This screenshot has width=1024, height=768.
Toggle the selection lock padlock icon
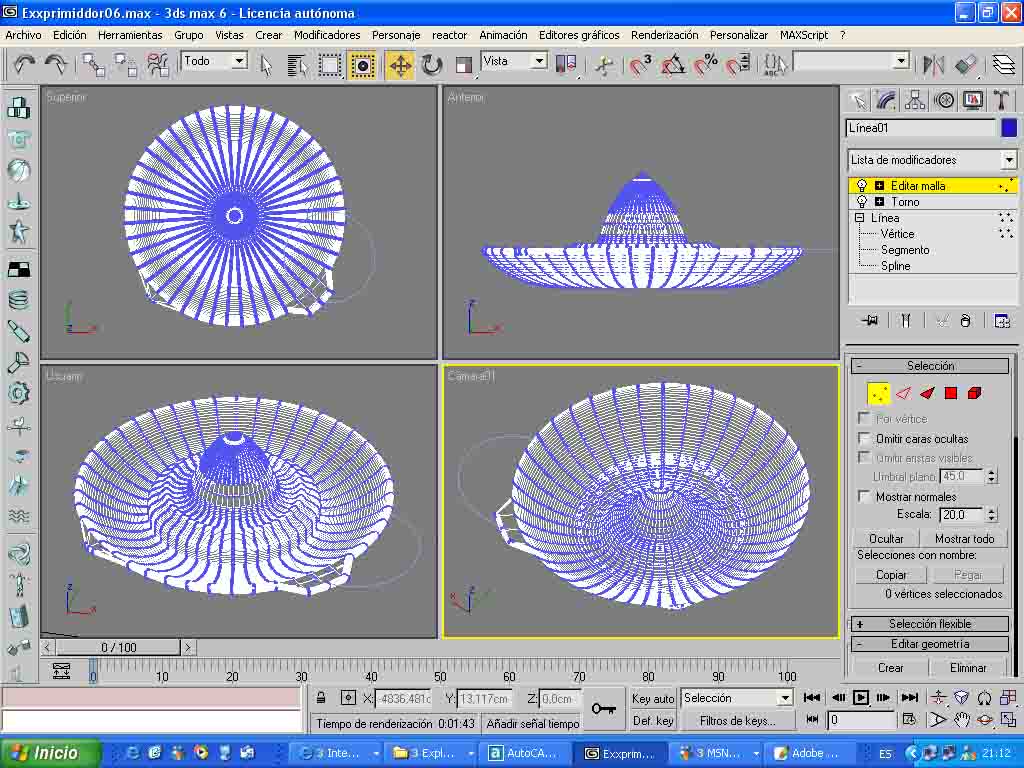tap(321, 698)
